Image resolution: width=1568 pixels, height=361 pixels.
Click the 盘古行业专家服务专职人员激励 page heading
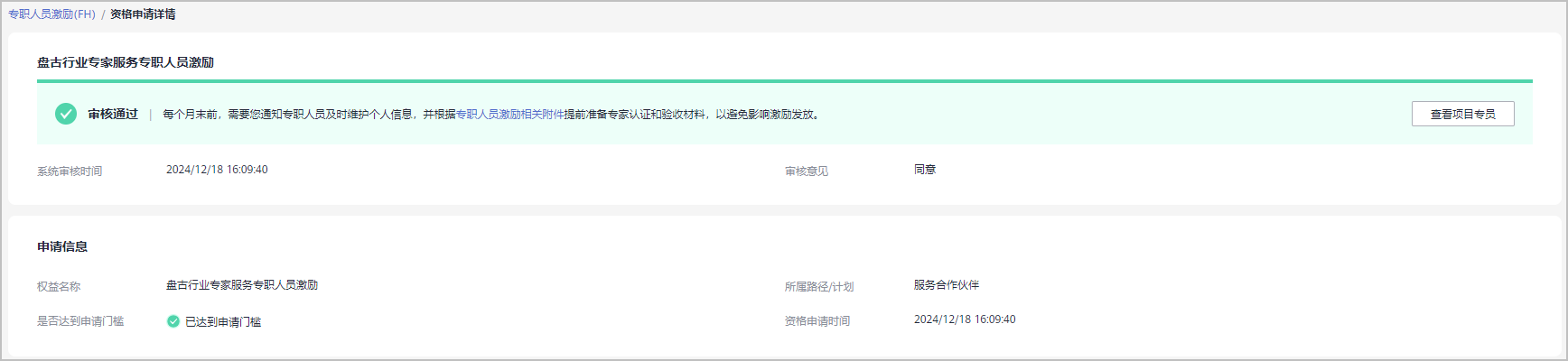pos(126,62)
